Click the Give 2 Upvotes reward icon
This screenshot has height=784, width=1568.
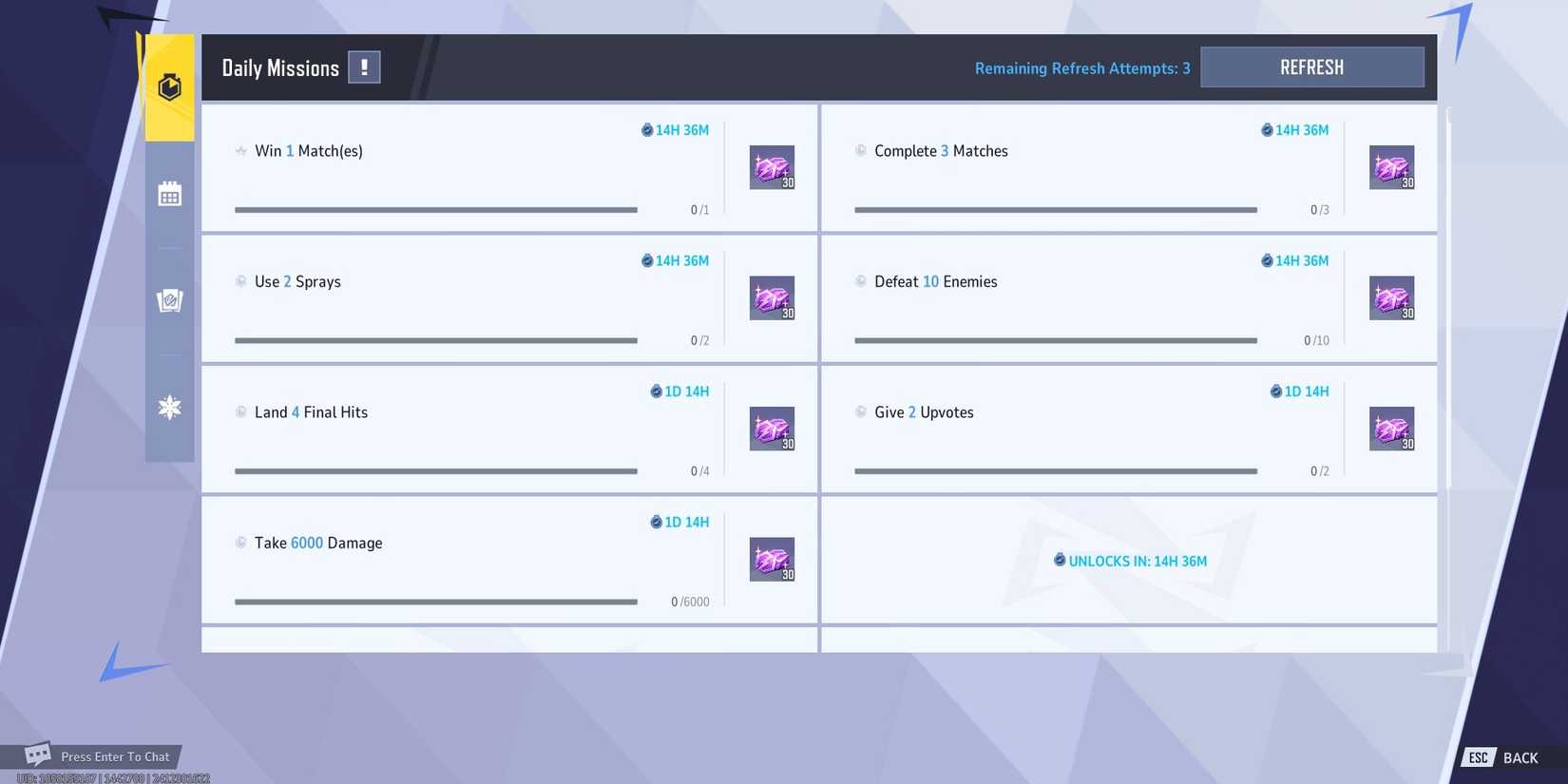[1391, 429]
